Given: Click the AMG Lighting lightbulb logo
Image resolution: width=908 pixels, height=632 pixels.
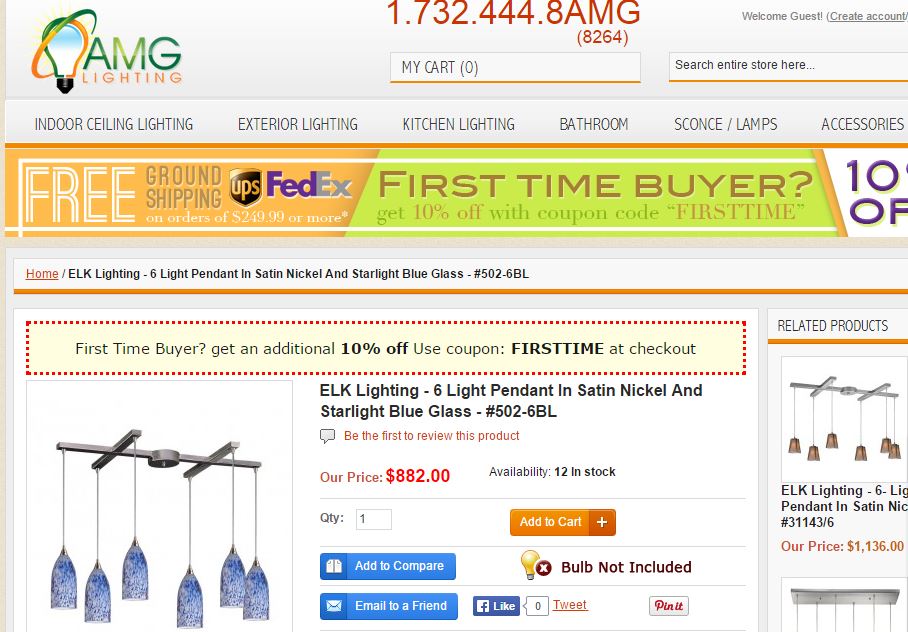Looking at the screenshot, I should [x=106, y=51].
